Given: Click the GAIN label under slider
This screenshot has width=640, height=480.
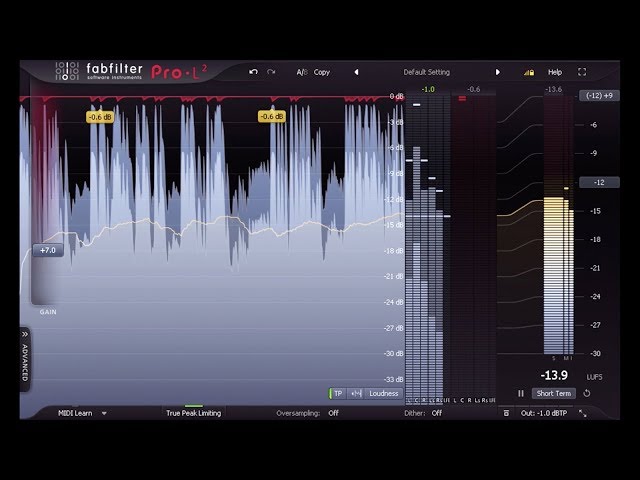Looking at the screenshot, I should click(x=48, y=312).
